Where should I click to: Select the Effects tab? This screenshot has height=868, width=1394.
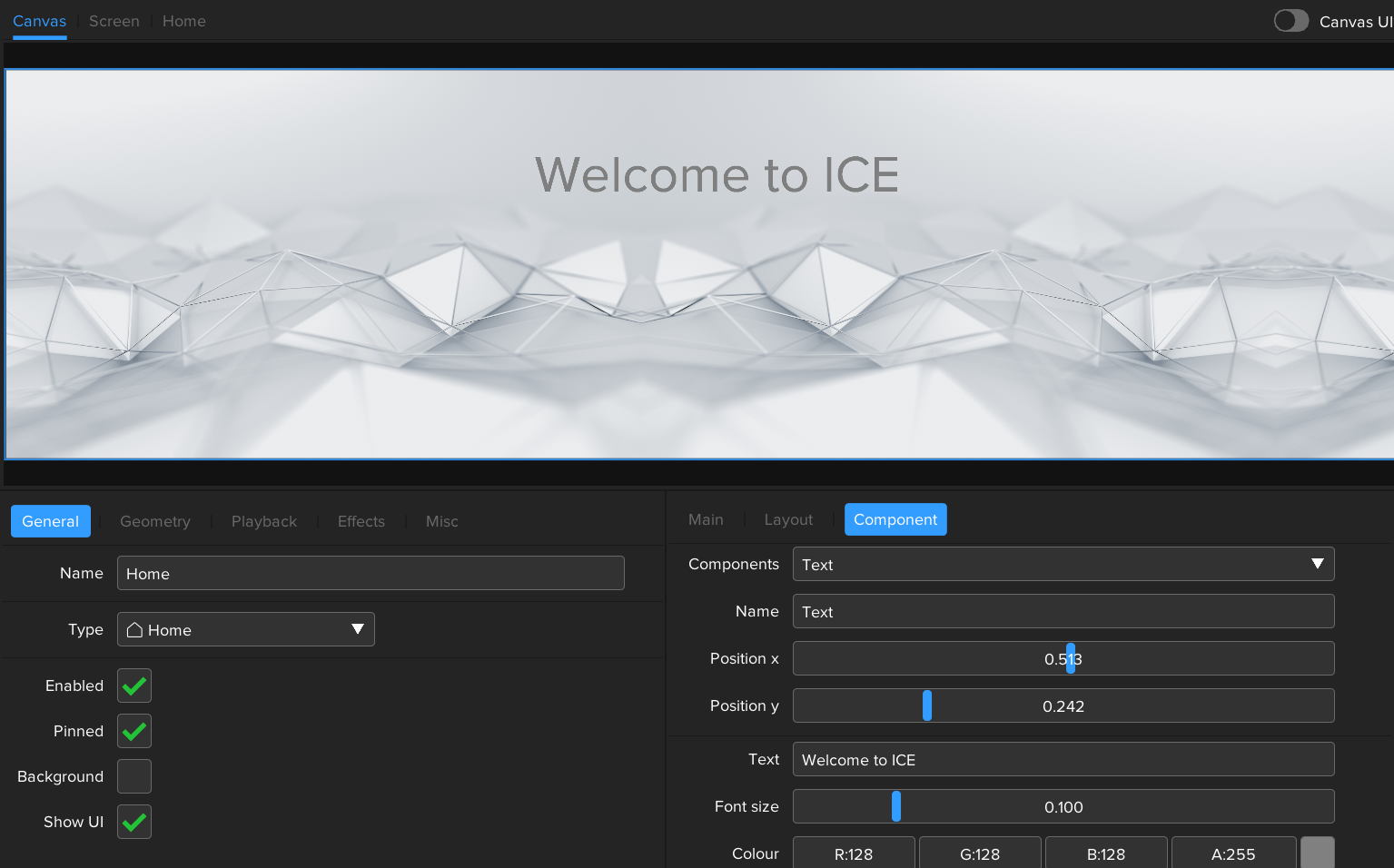pos(361,521)
